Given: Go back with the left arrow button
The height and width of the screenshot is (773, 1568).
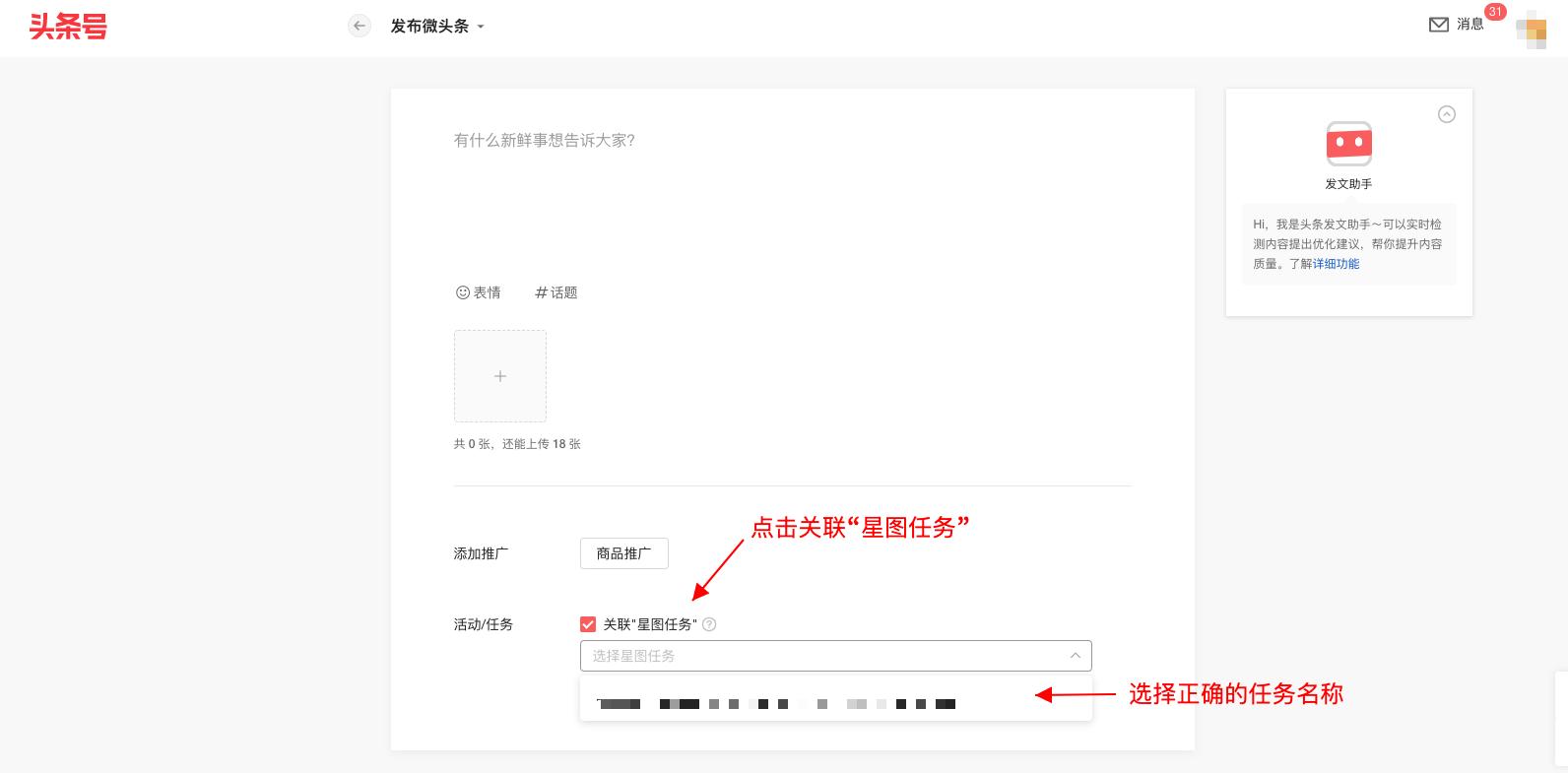Looking at the screenshot, I should click(359, 27).
